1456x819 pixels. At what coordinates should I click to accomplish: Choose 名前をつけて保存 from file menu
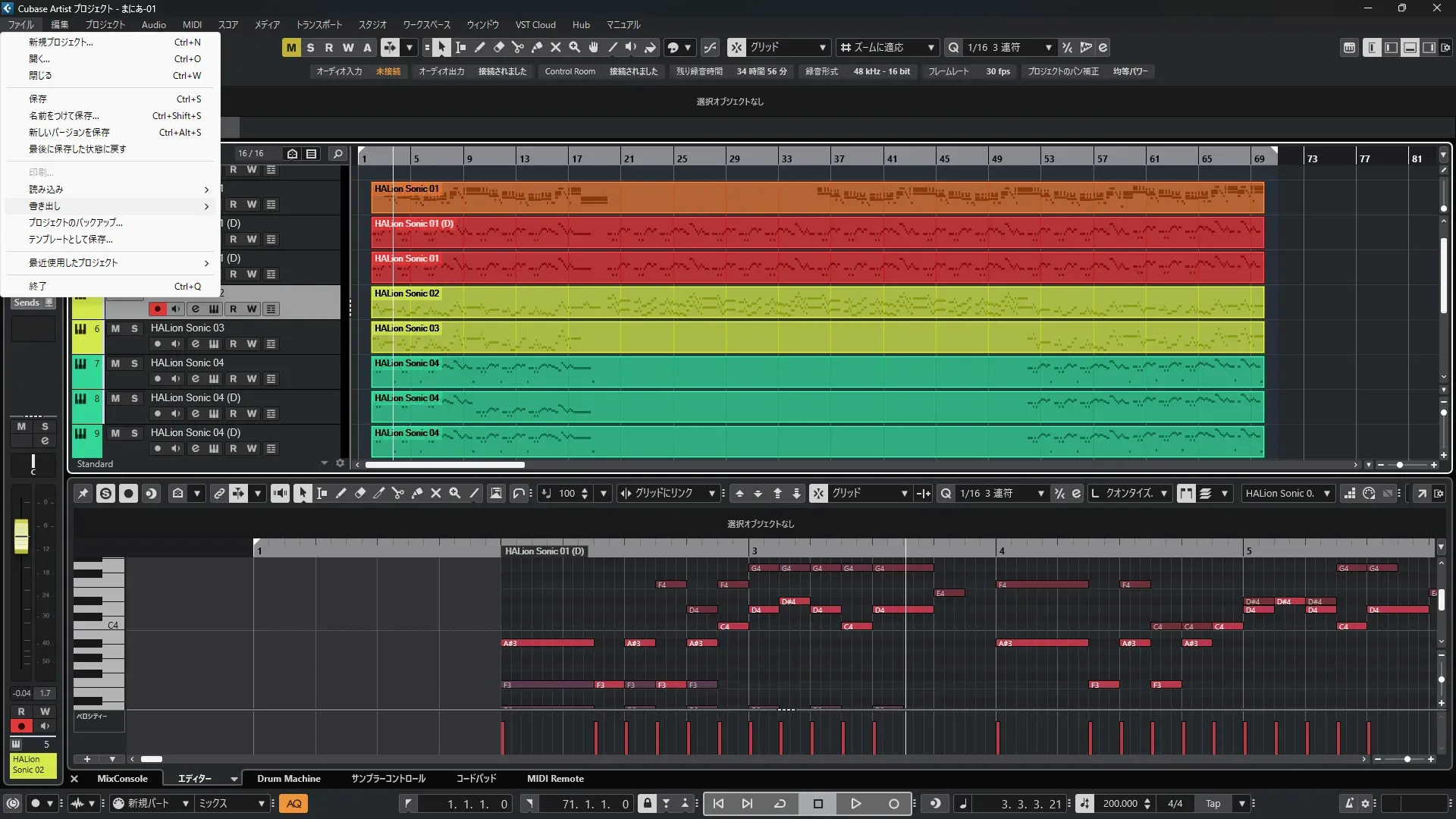[64, 116]
